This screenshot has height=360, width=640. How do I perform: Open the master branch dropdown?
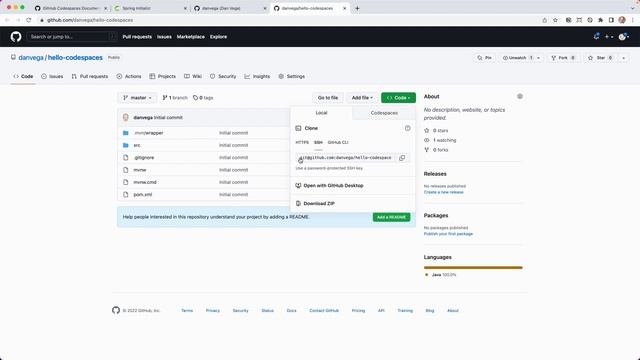(138, 98)
